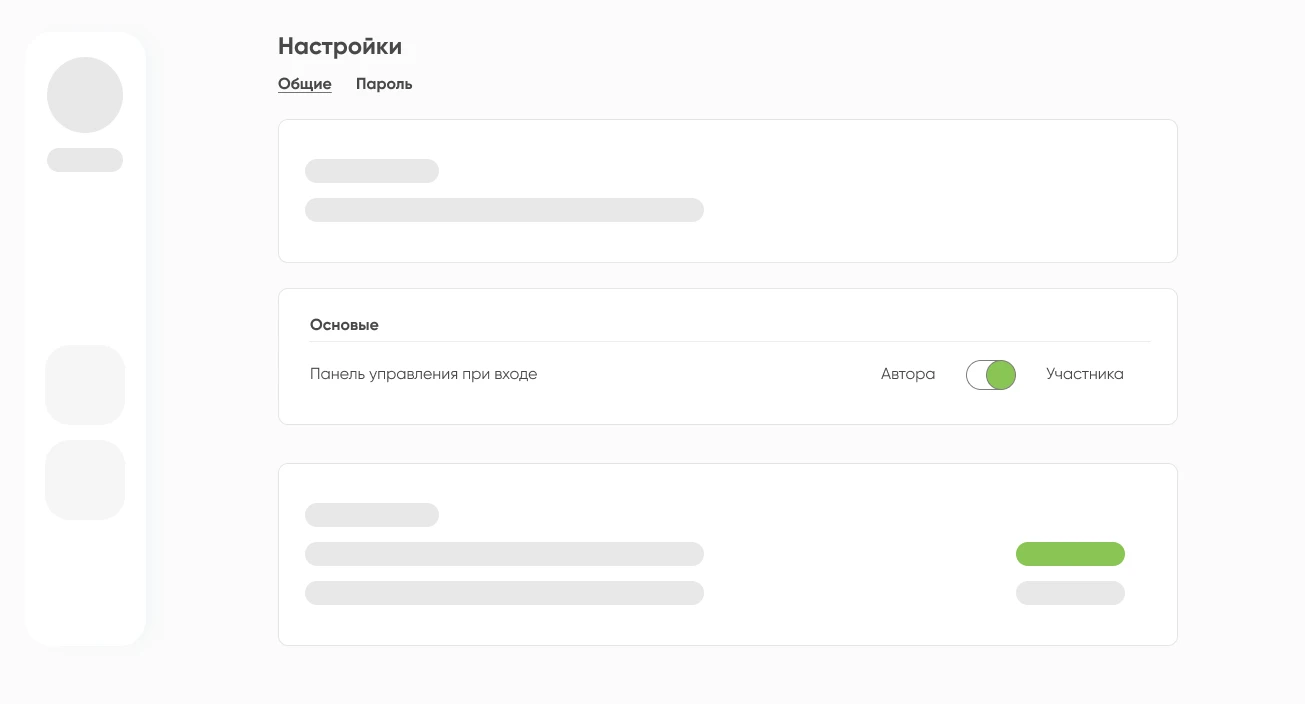Open the Пароль tab
Viewport: 1305px width, 704px height.
[x=384, y=84]
